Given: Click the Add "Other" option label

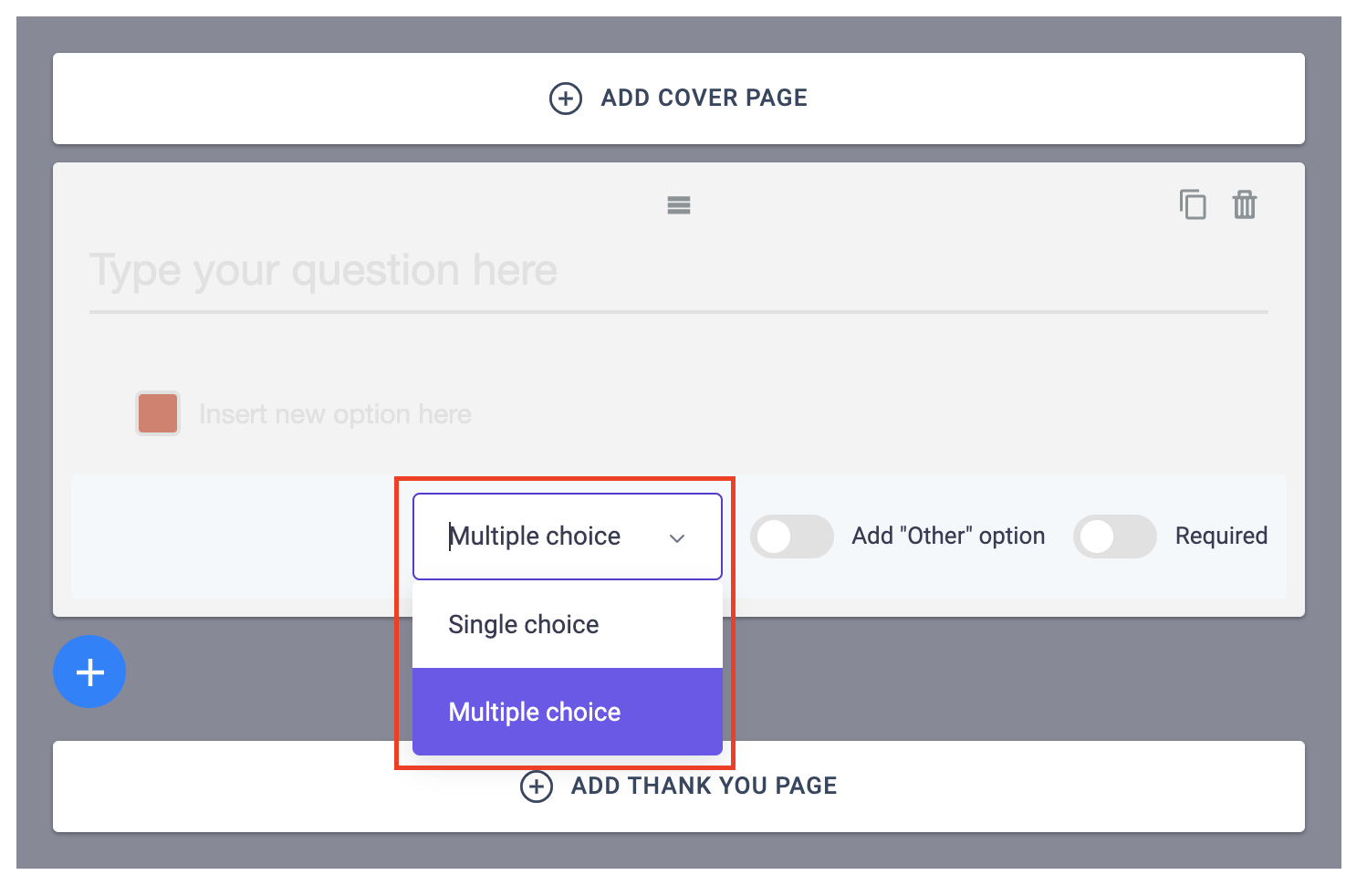Looking at the screenshot, I should 948,536.
